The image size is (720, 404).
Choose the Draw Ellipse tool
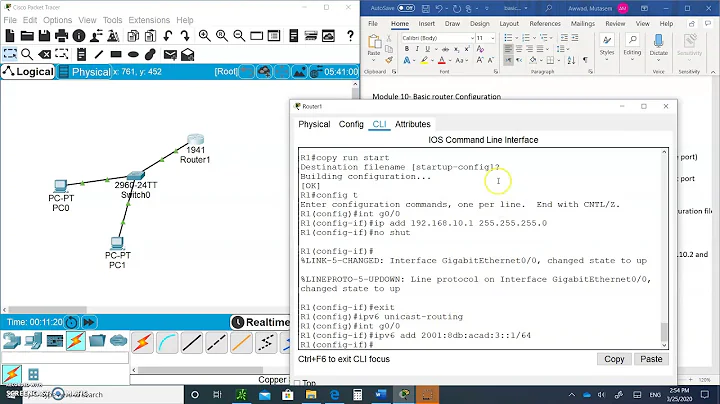pos(133,55)
